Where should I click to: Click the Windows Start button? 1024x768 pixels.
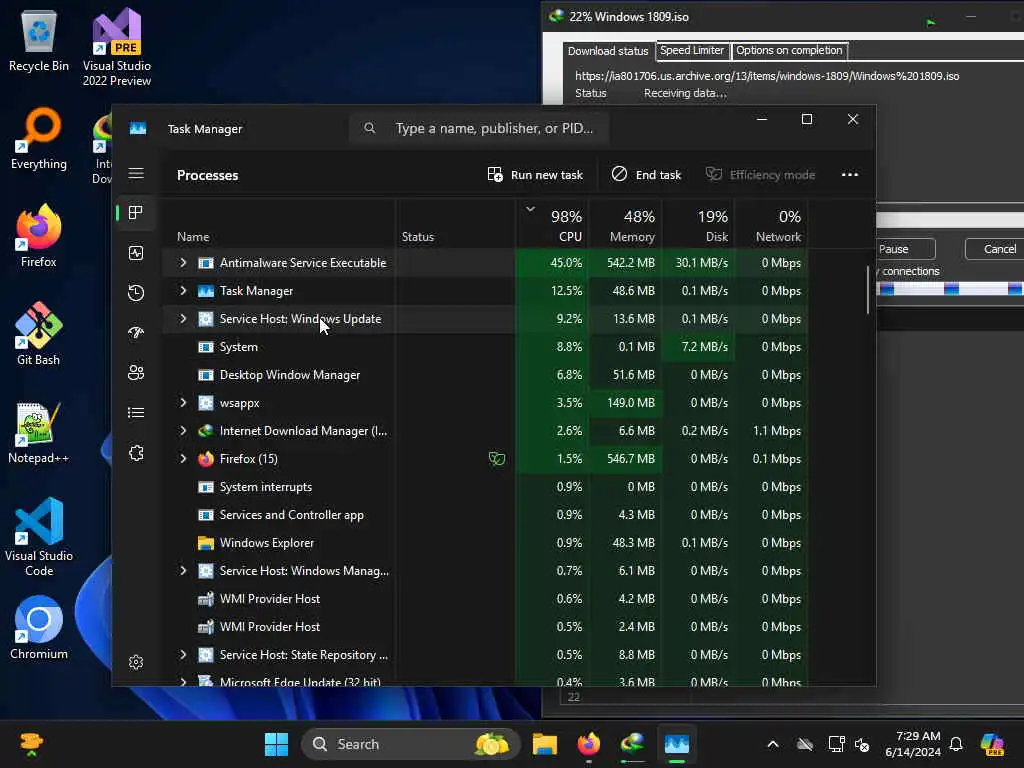click(276, 744)
